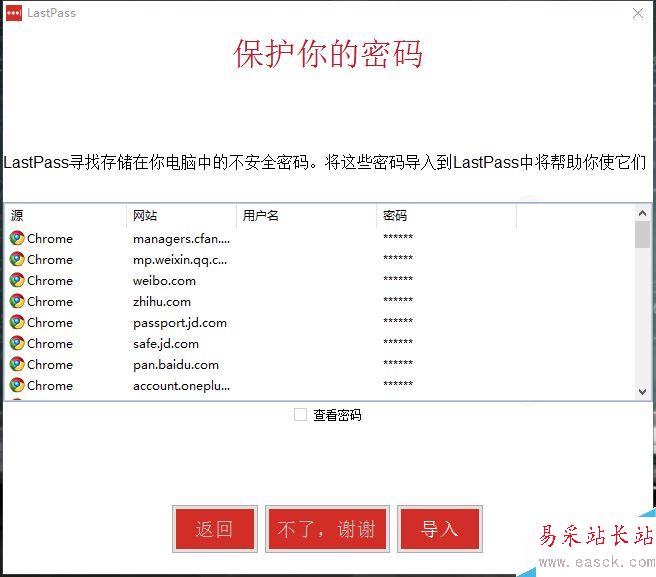Click Chrome source label in weibo.com row
This screenshot has width=656, height=577.
50,281
